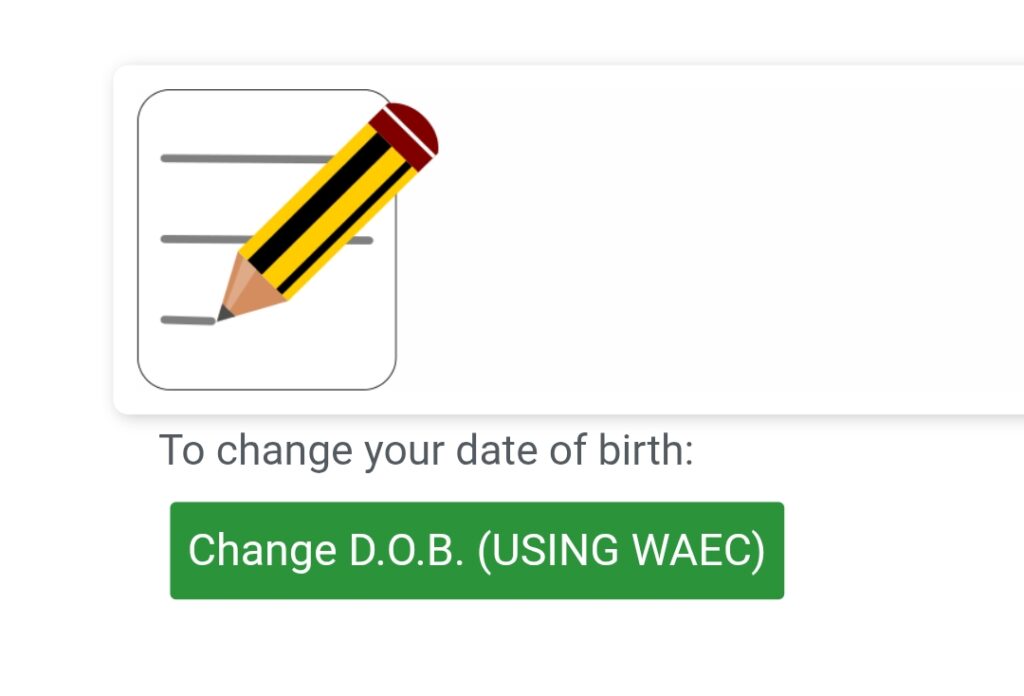Click the short bottom gray line on notepad
The image size is (1024, 696).
point(187,320)
